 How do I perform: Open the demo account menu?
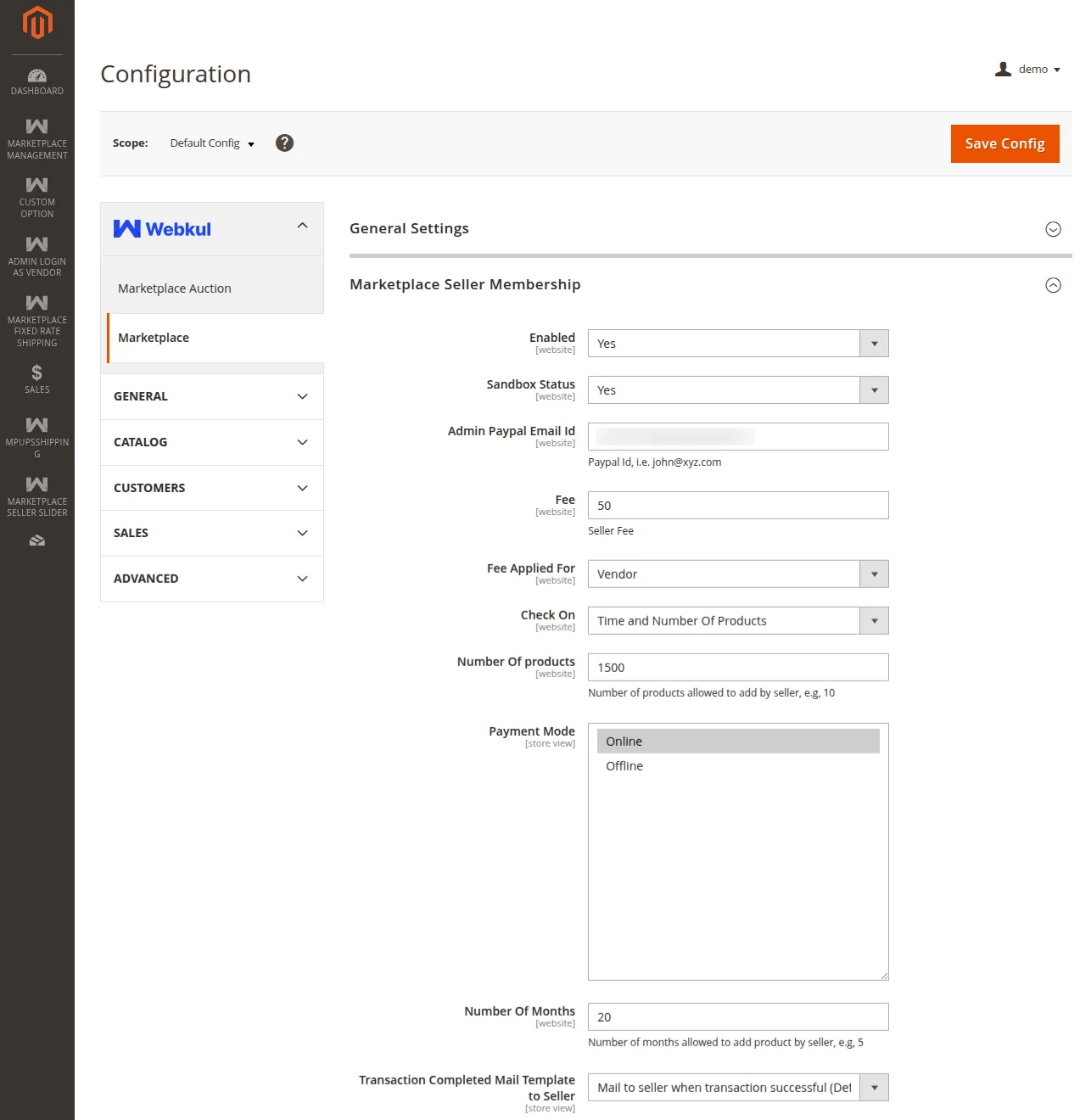click(1032, 69)
